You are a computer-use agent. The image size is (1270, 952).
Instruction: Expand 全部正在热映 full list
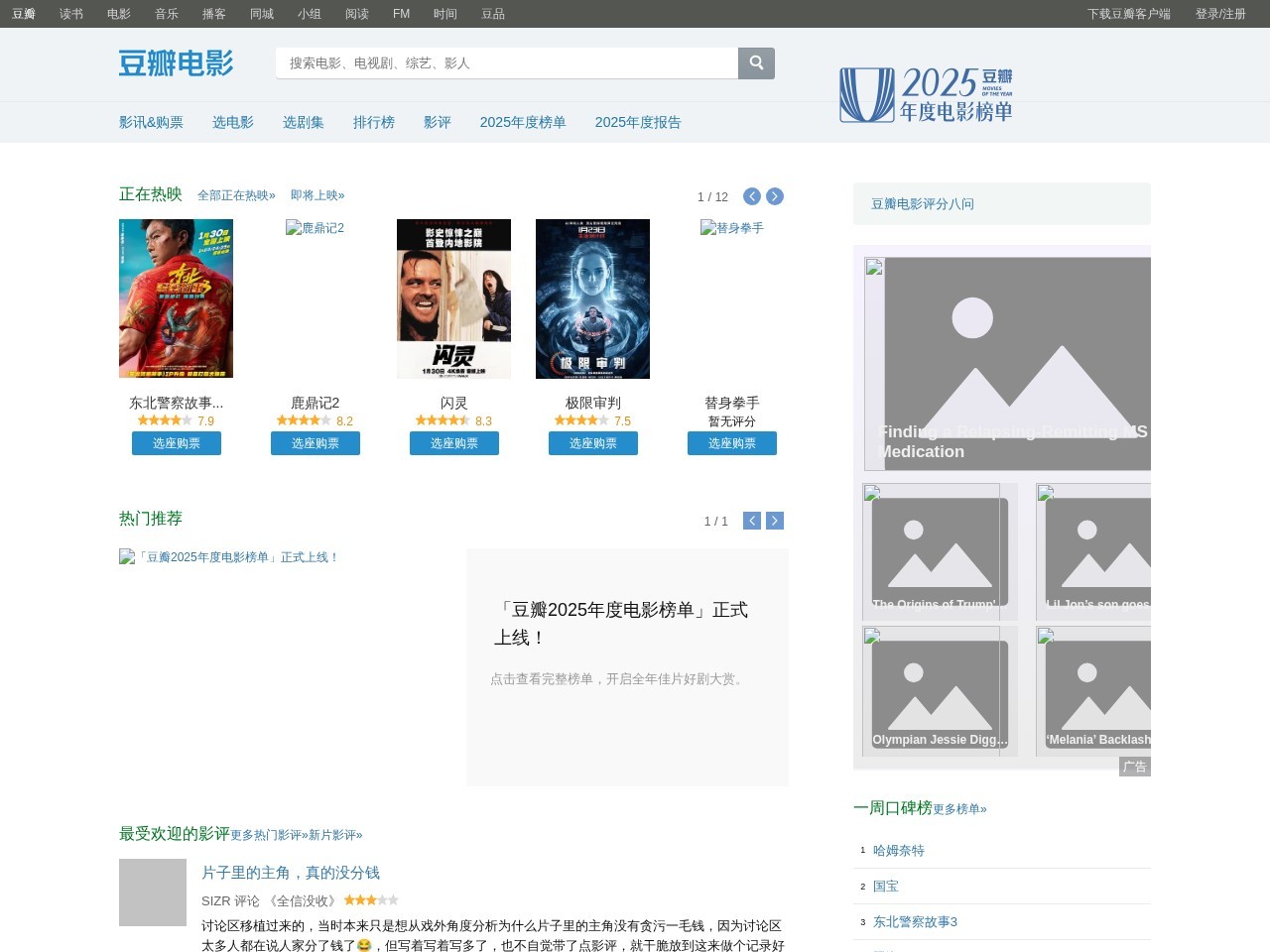[x=236, y=195]
